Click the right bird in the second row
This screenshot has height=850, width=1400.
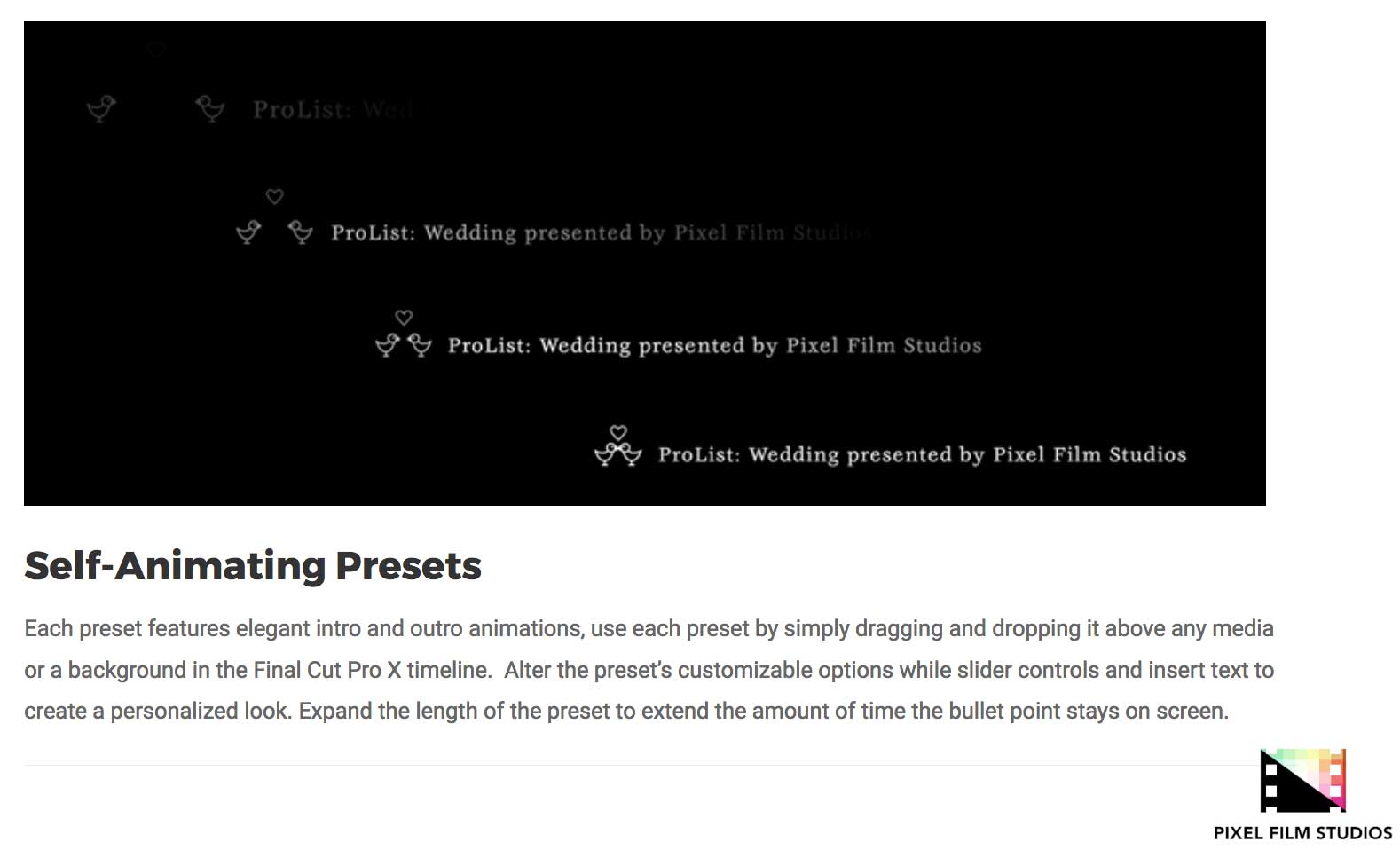click(301, 232)
